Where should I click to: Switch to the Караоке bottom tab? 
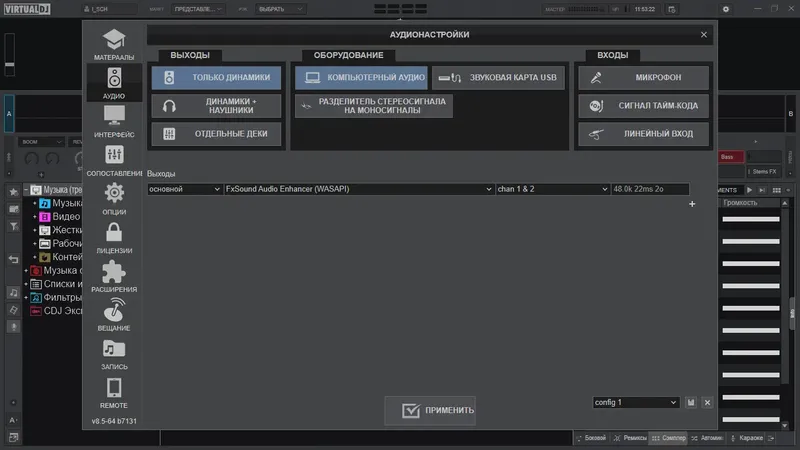pyautogui.click(x=746, y=438)
